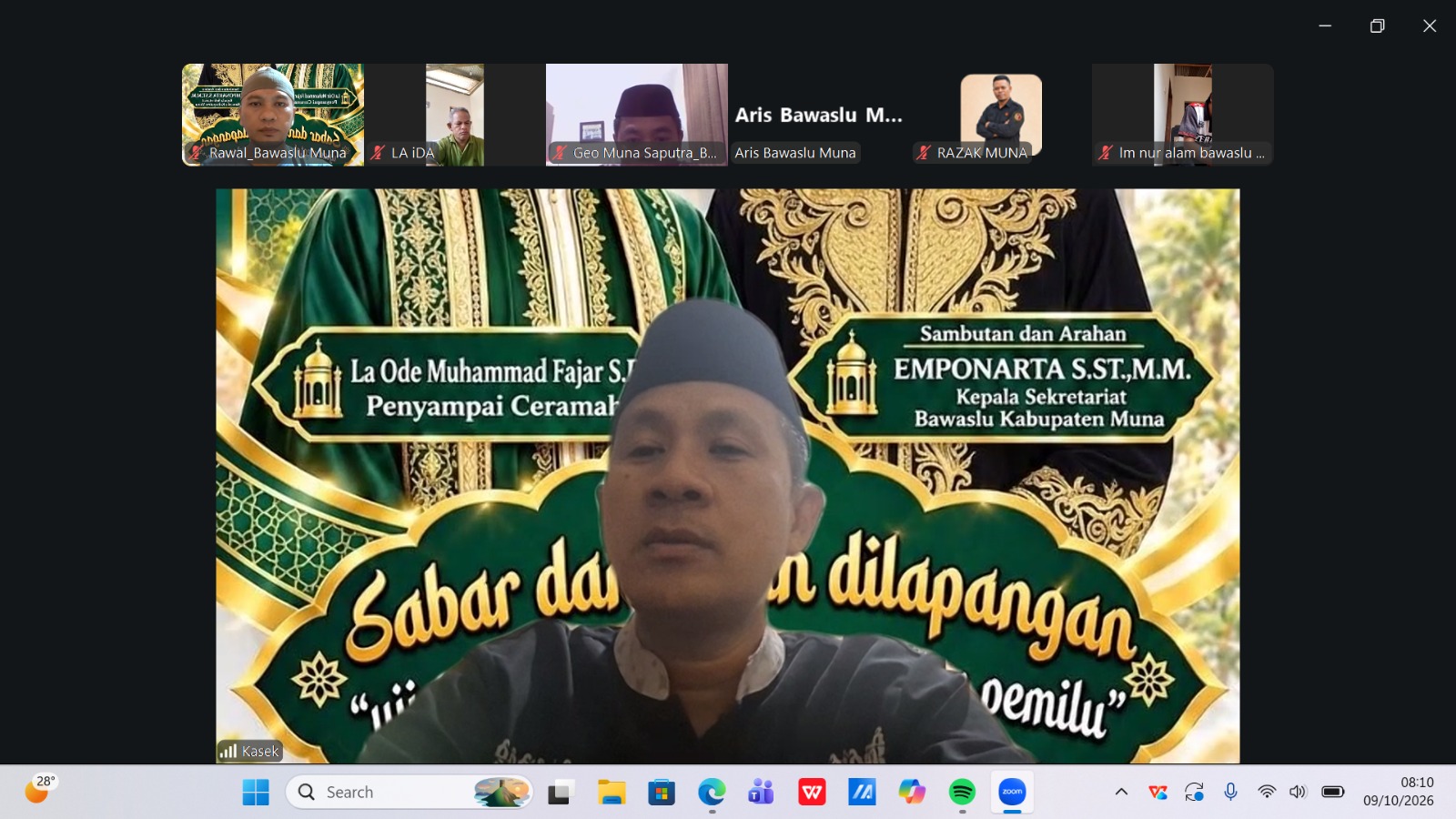Select Im nur alam bawaslu thumbnail
1456x819 pixels.
[x=1183, y=115]
